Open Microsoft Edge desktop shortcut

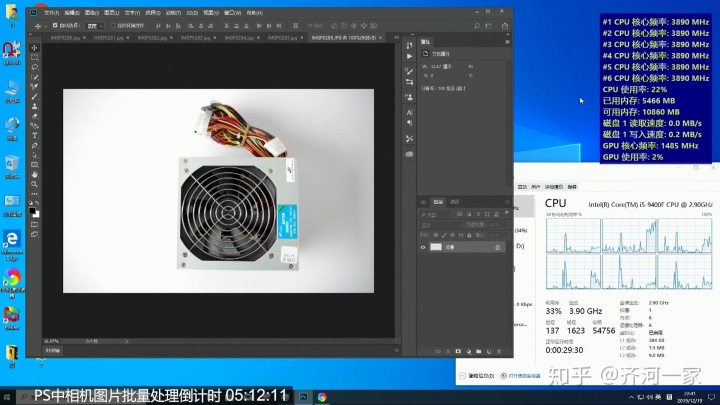12,246
